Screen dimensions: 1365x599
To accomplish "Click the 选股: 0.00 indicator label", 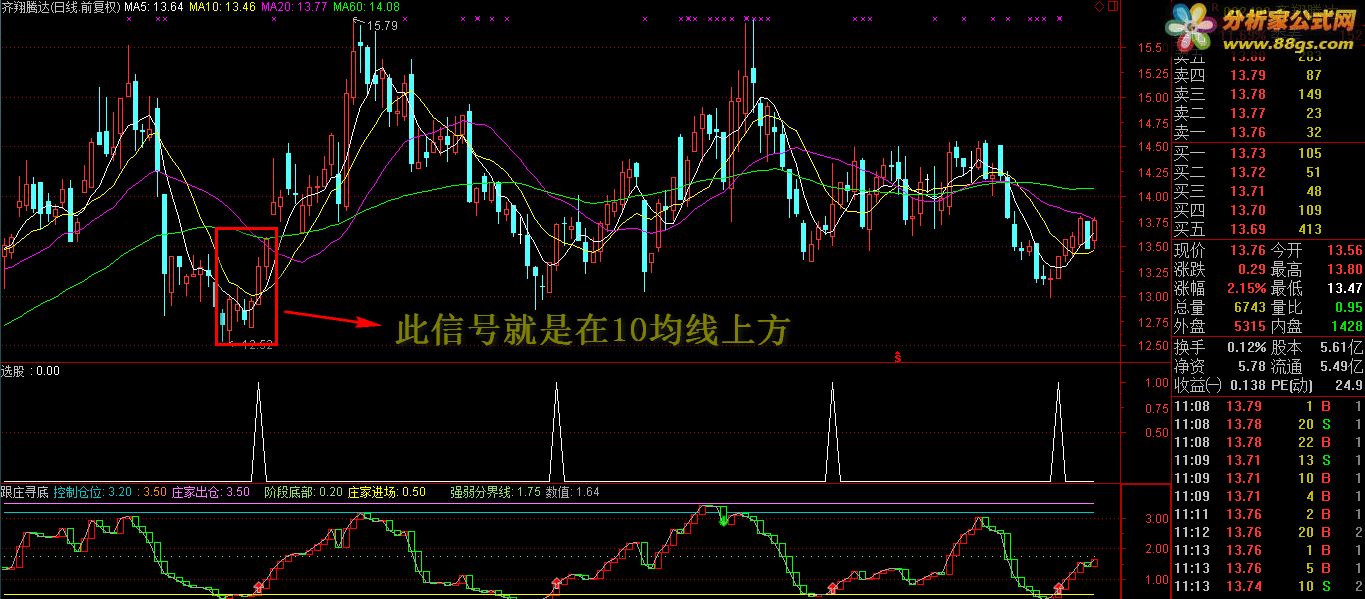I will 30,371.
